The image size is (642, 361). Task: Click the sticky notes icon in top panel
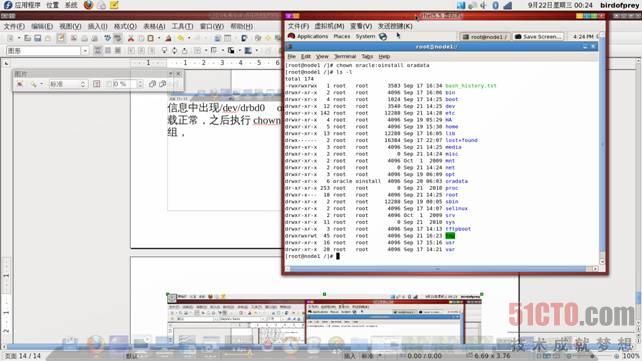coord(114,5)
